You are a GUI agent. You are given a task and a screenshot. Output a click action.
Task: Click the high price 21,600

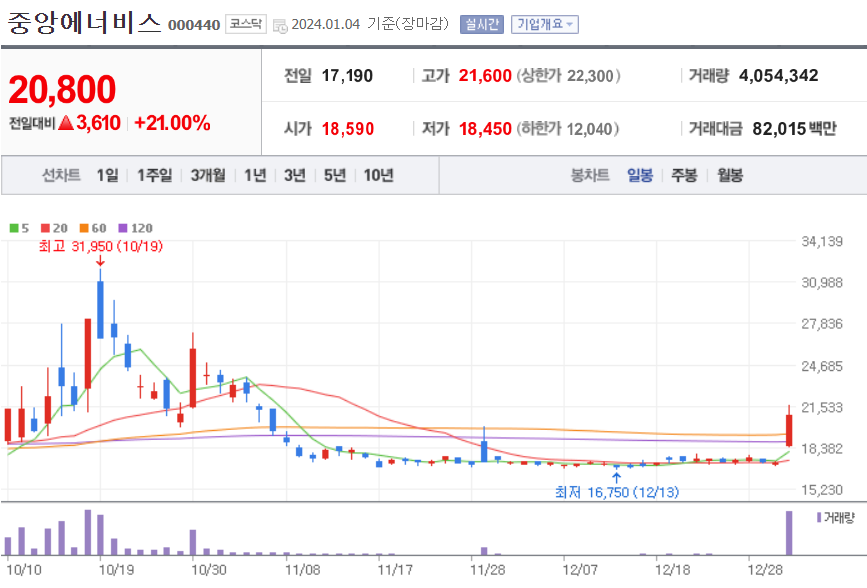pos(485,75)
